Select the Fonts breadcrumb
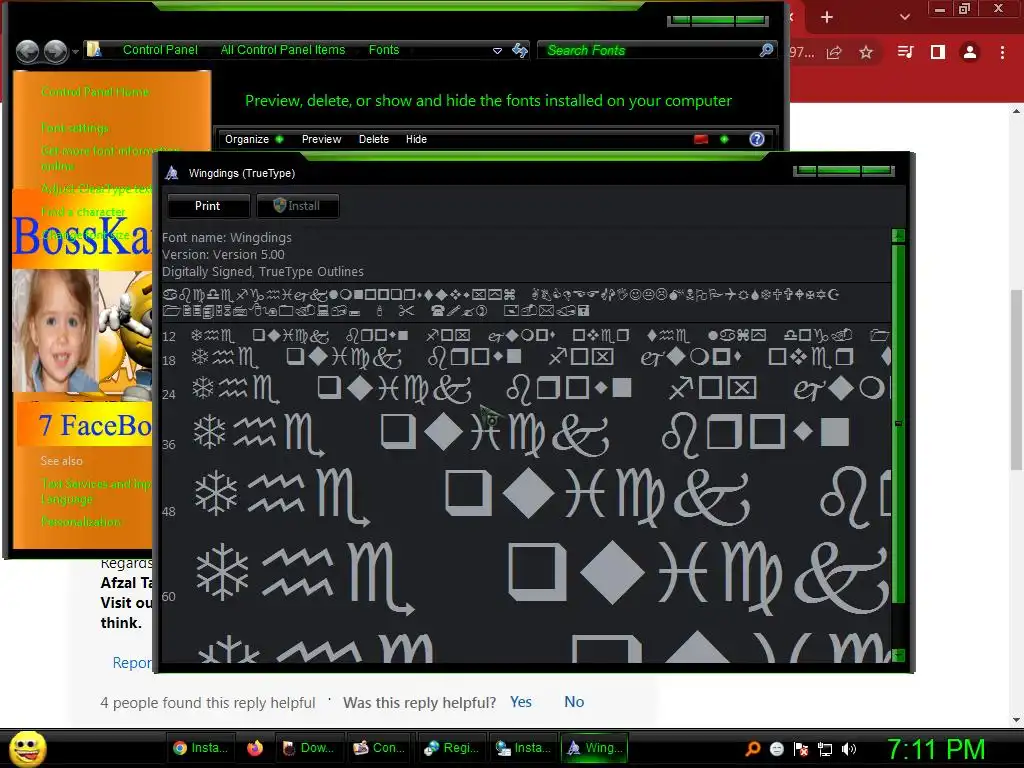Viewport: 1024px width, 768px height. click(x=383, y=50)
